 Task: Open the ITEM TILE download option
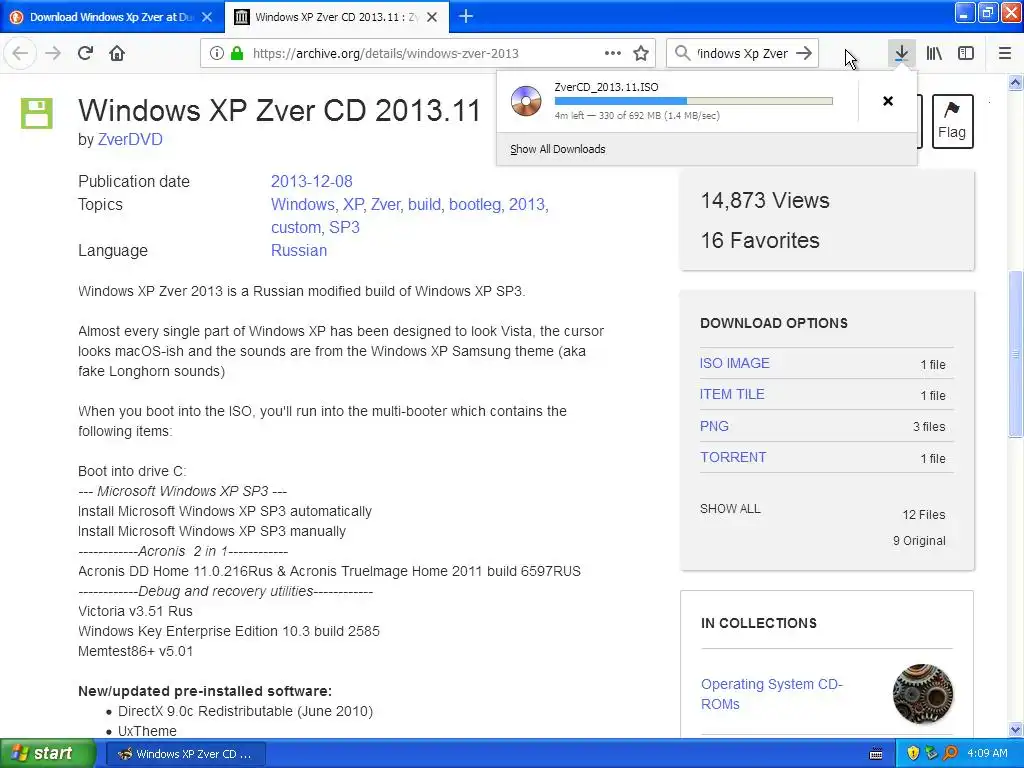coord(732,394)
